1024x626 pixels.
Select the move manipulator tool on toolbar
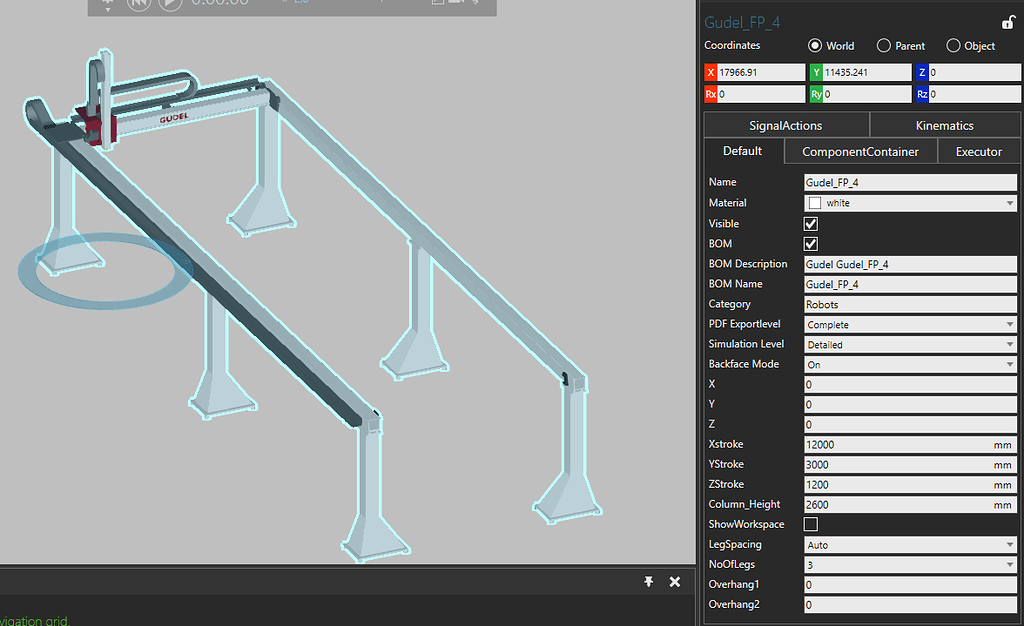pos(107,5)
